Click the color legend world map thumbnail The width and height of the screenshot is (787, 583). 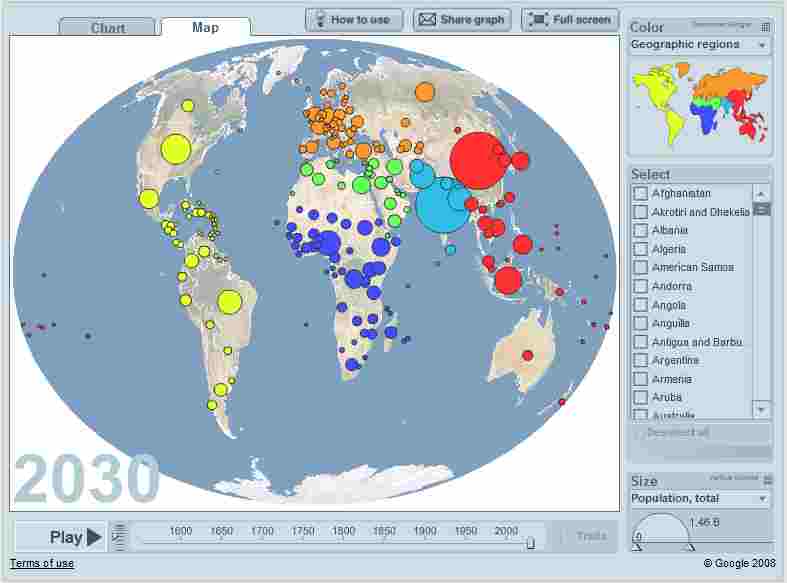pos(700,104)
